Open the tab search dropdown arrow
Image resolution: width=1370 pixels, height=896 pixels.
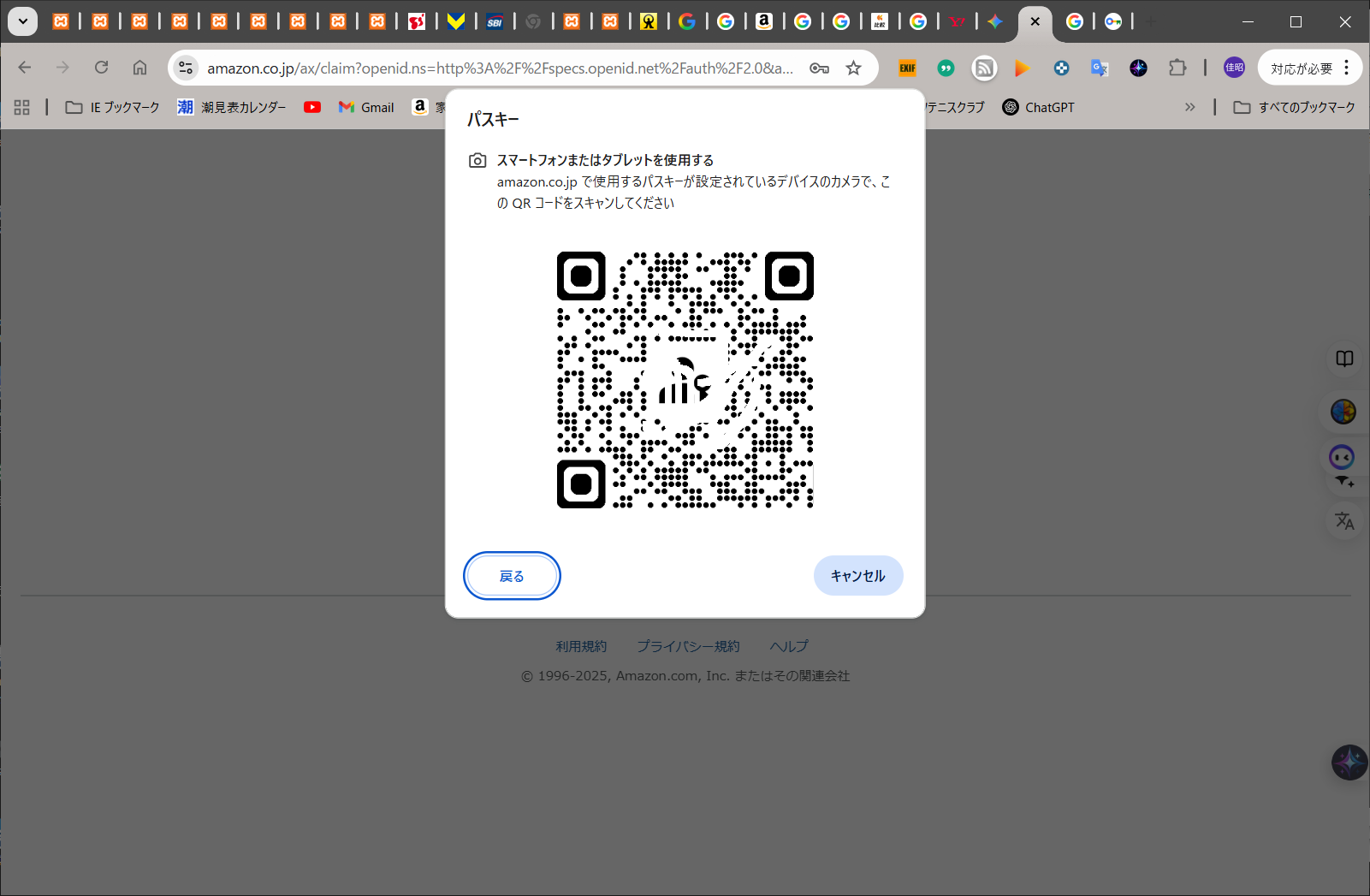click(x=23, y=21)
